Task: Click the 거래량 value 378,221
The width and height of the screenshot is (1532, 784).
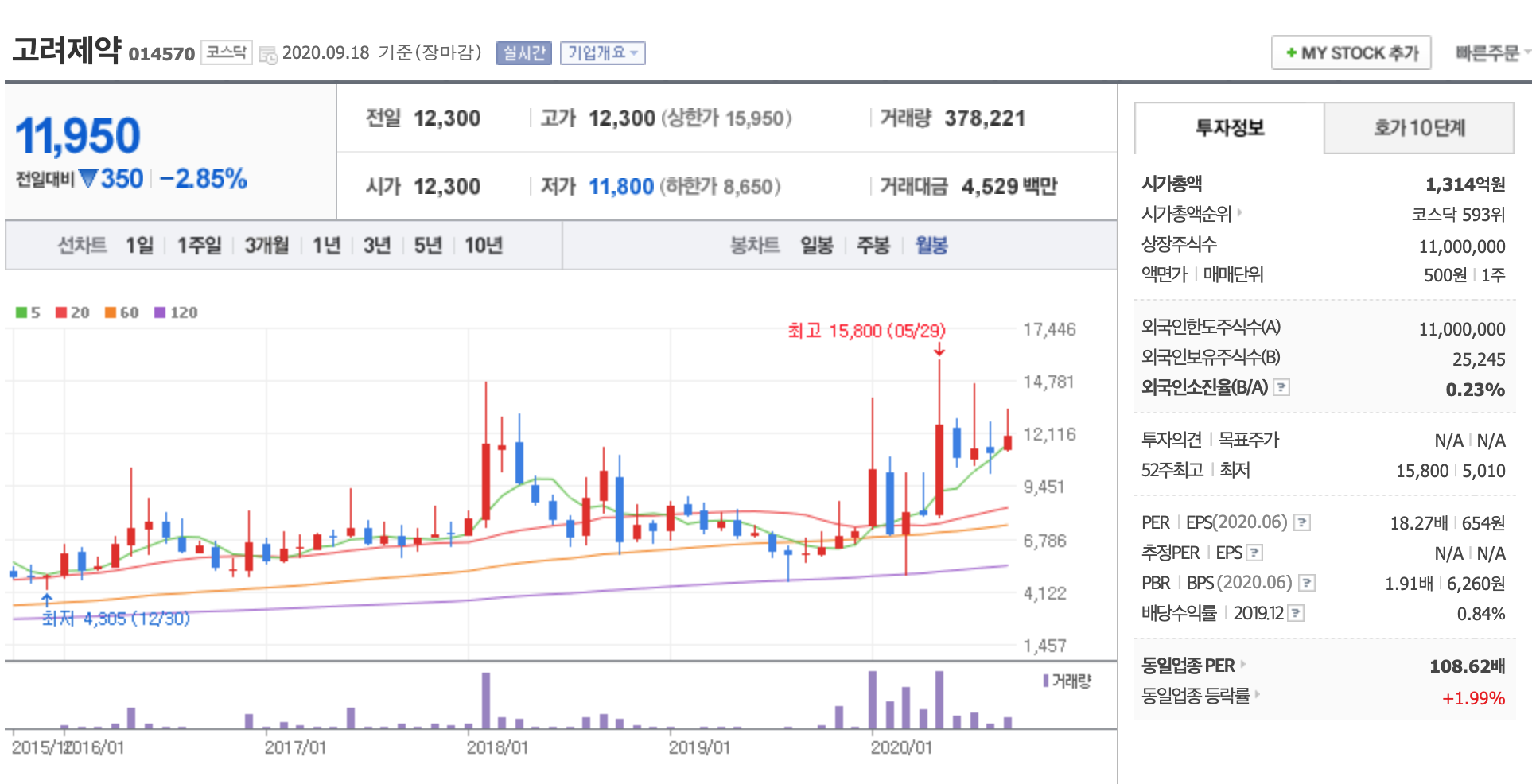Action: point(985,118)
